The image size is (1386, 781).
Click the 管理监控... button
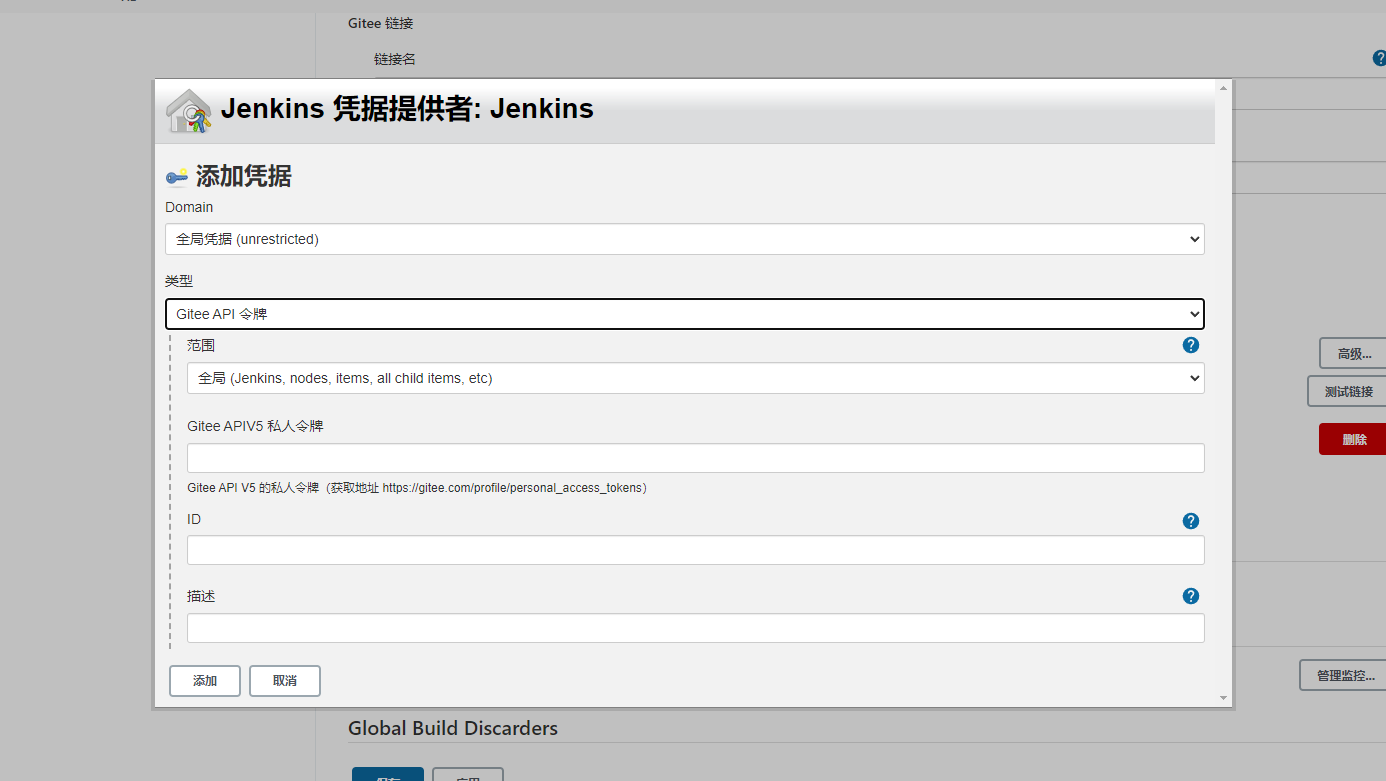point(1344,675)
